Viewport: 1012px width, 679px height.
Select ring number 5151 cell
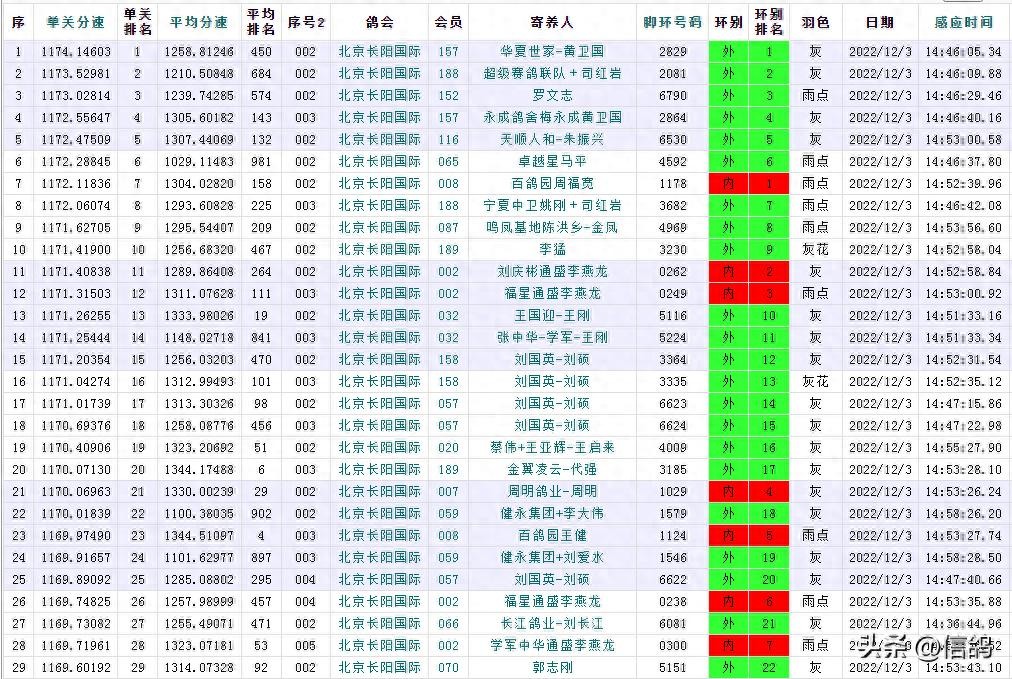pos(672,667)
